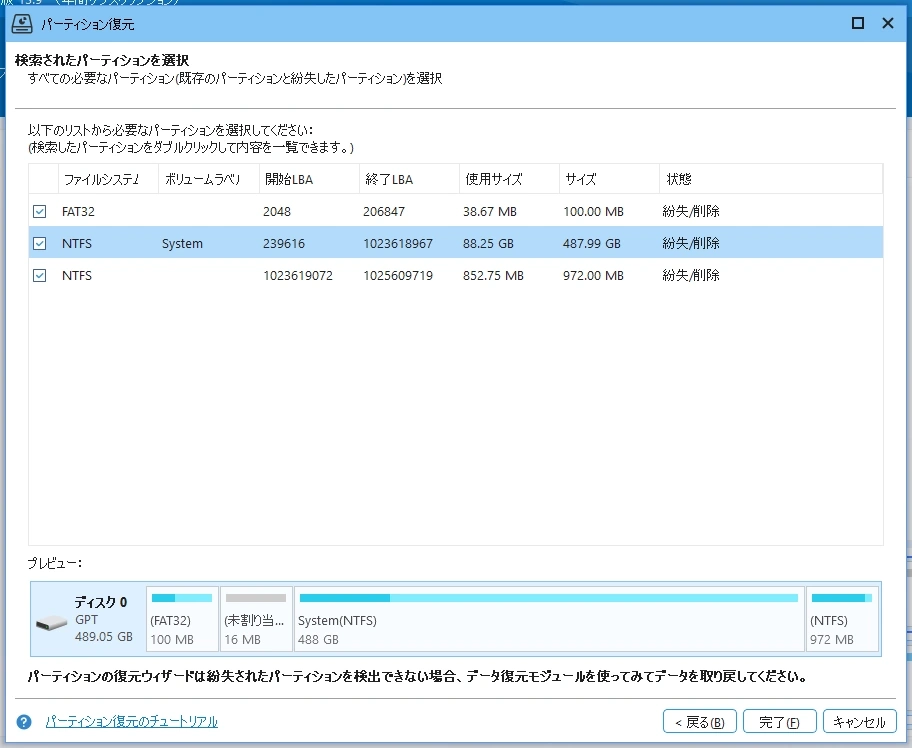This screenshot has height=748, width=912.
Task: Click 紛失/削除 status in FAT32 row
Action: tap(691, 211)
